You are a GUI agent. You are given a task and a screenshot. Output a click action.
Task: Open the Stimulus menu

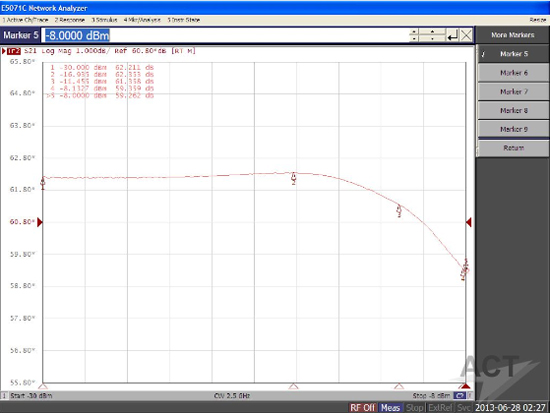[x=104, y=20]
